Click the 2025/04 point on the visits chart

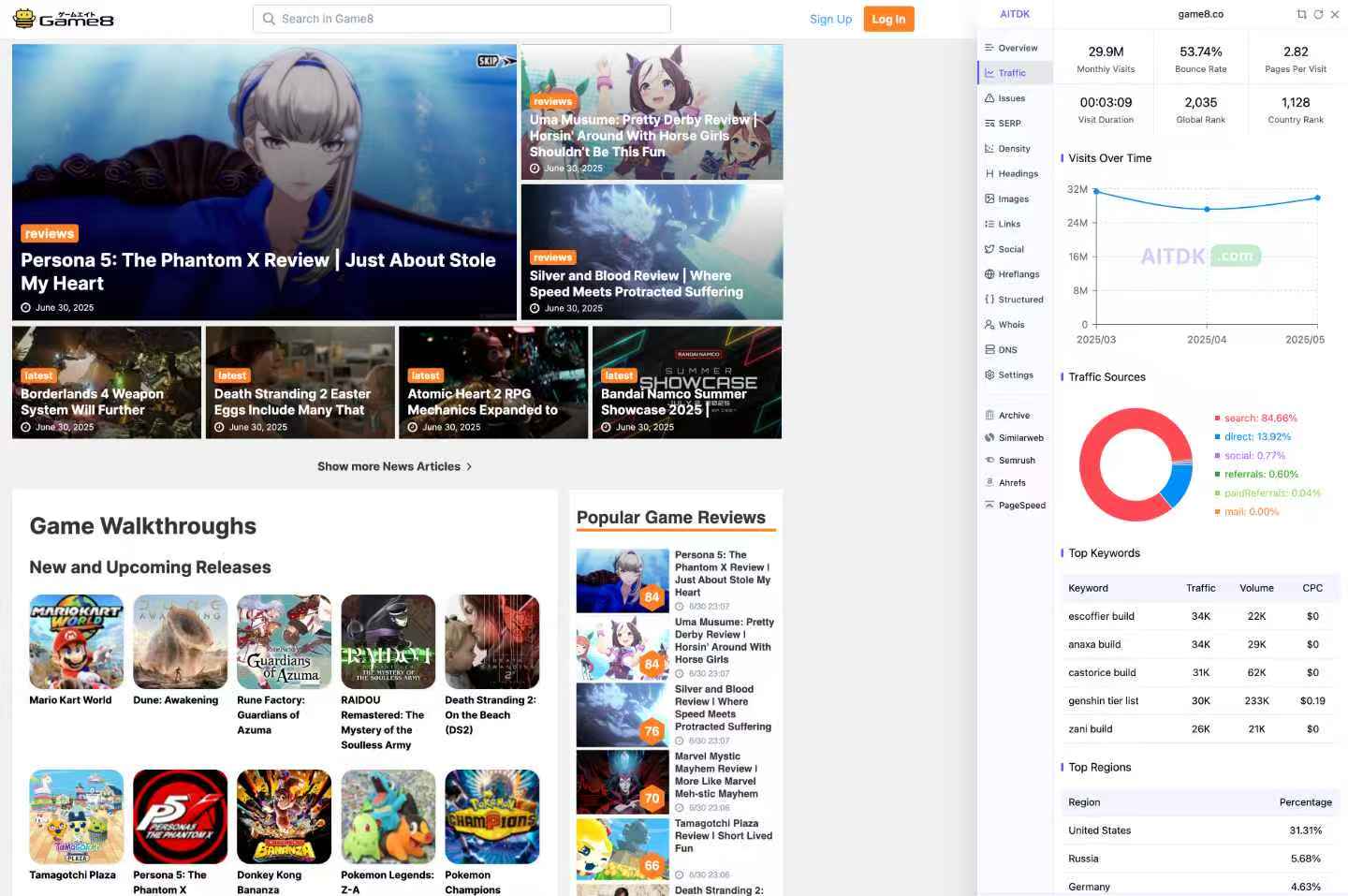(x=1207, y=209)
